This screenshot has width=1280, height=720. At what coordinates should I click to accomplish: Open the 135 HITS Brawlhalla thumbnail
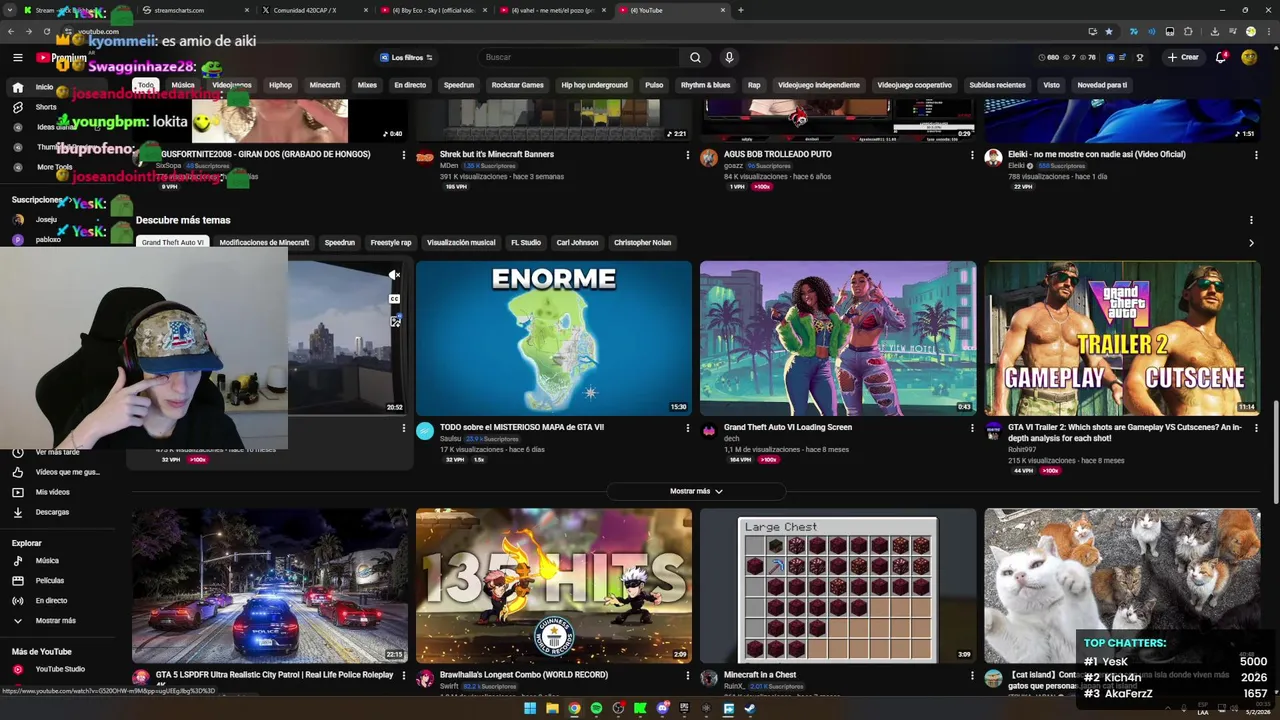(x=554, y=585)
